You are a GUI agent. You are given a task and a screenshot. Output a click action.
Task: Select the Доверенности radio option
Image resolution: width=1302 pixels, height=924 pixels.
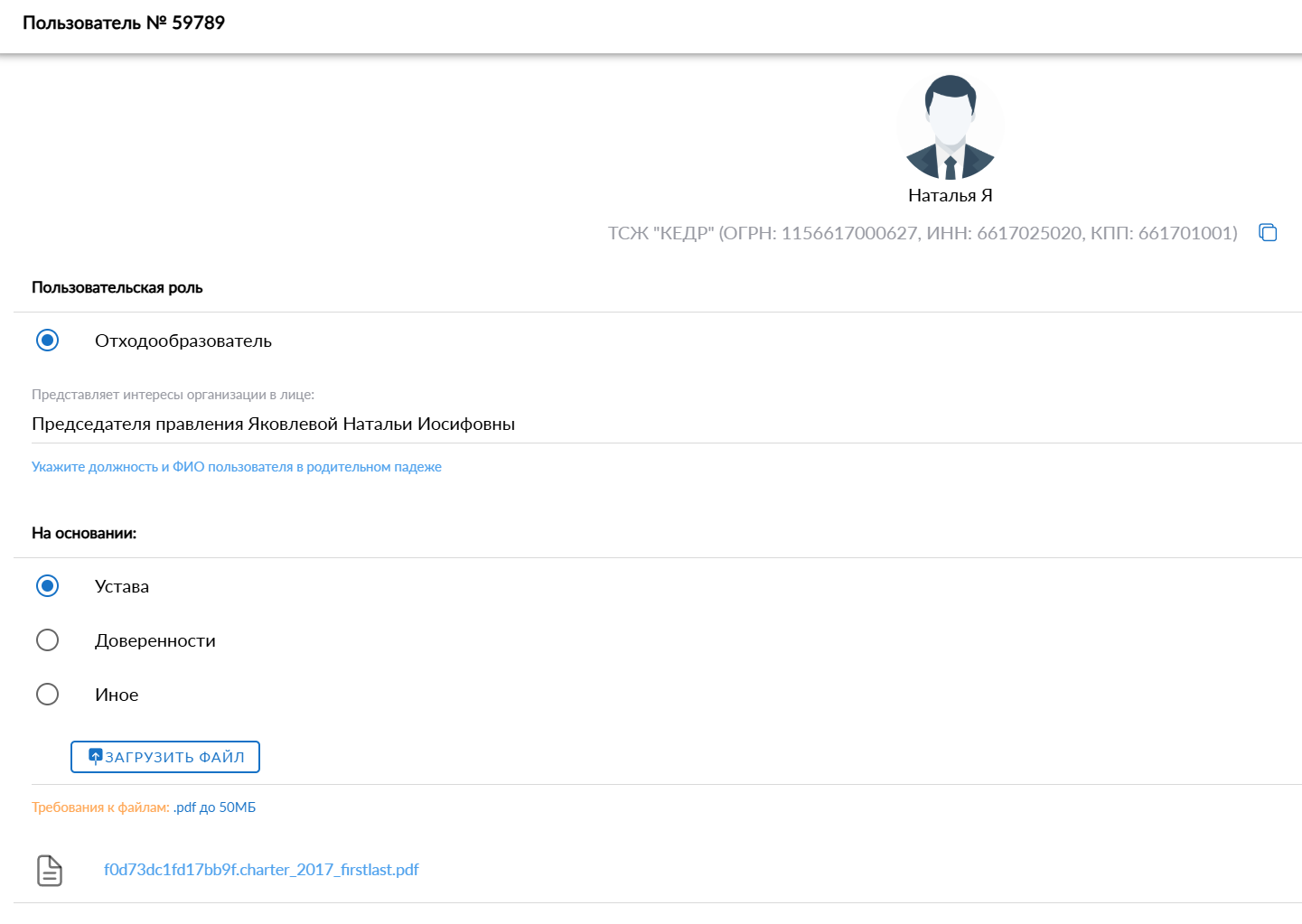[x=47, y=640]
